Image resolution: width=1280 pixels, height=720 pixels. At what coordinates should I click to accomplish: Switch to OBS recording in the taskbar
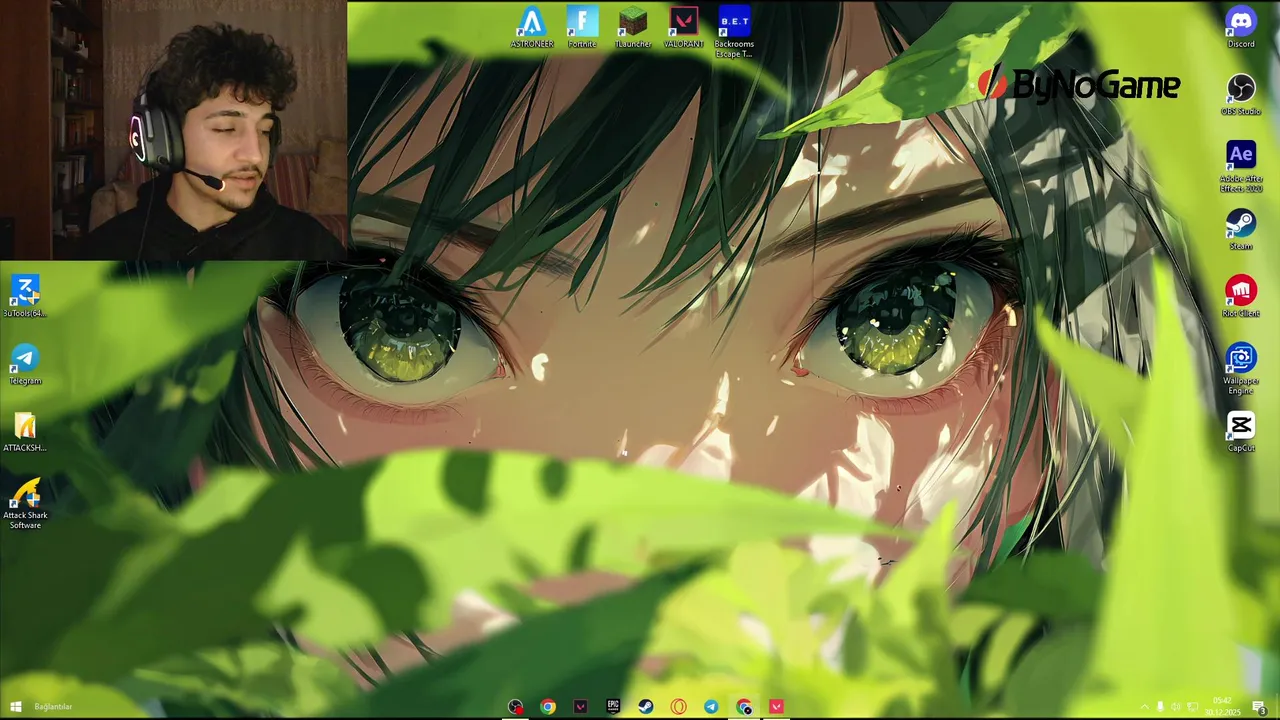515,707
